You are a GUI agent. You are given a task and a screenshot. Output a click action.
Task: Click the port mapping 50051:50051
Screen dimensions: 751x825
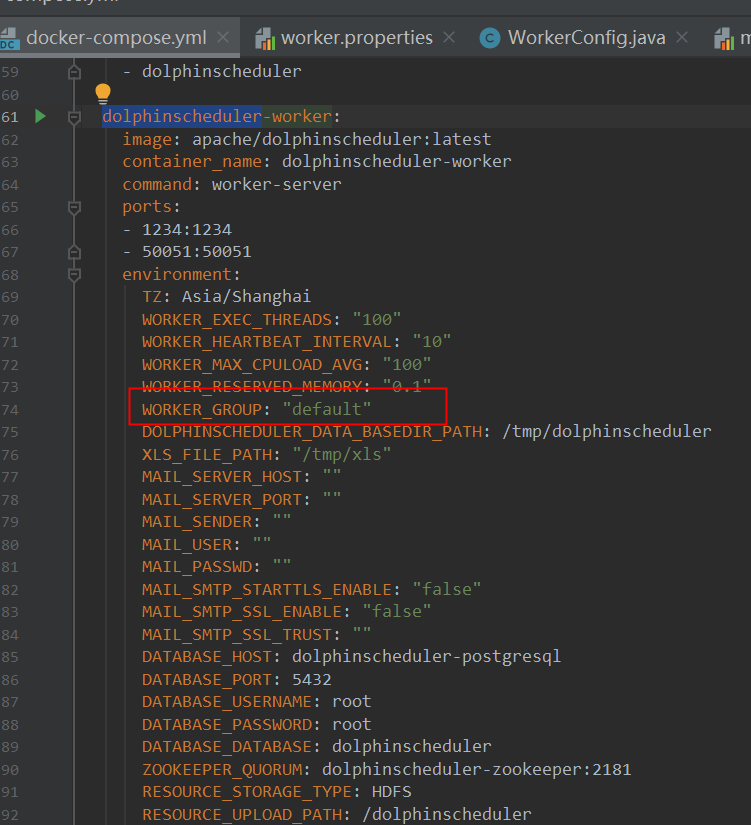197,252
